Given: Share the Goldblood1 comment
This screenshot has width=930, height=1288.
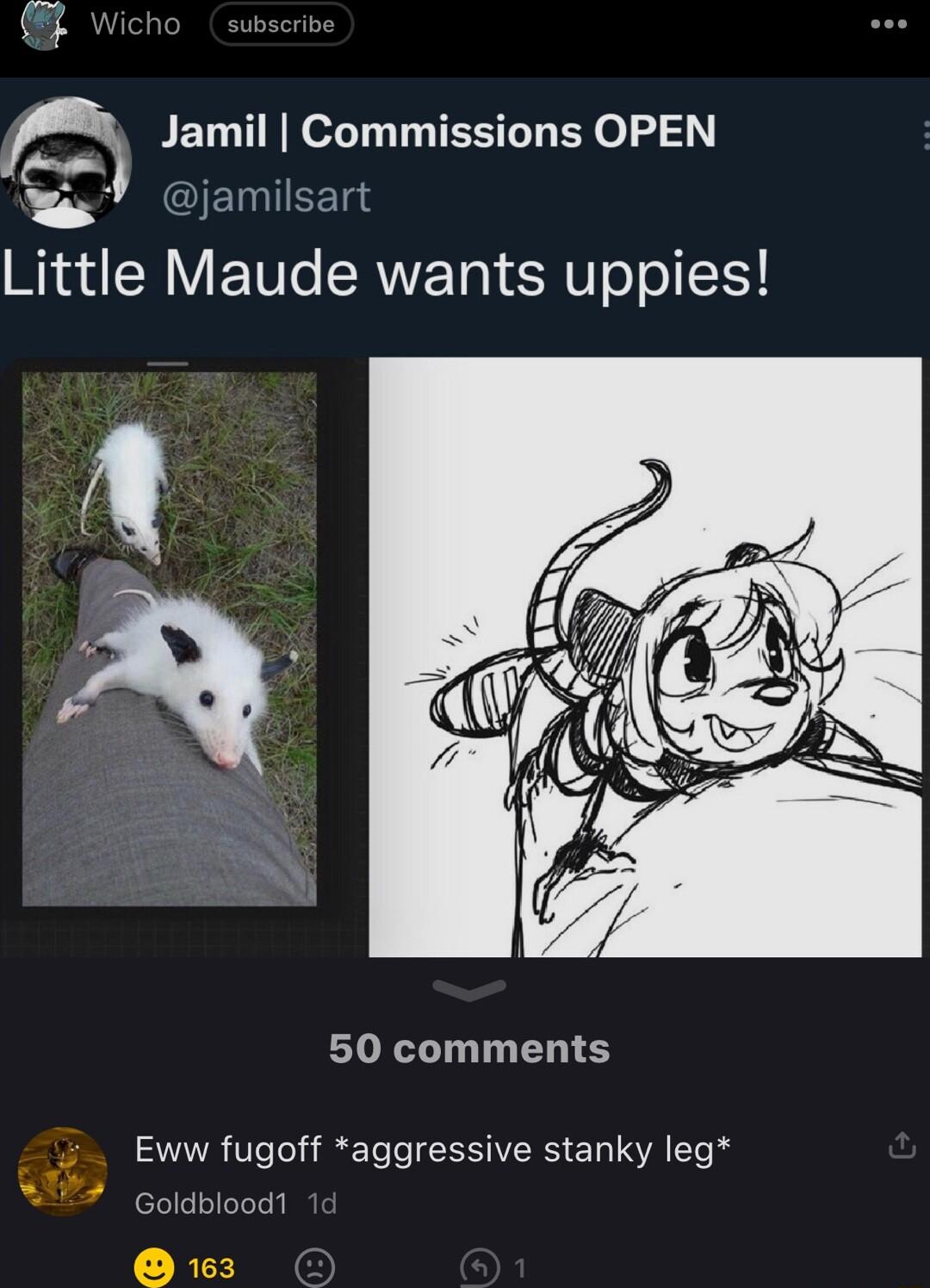Looking at the screenshot, I should click(902, 1146).
